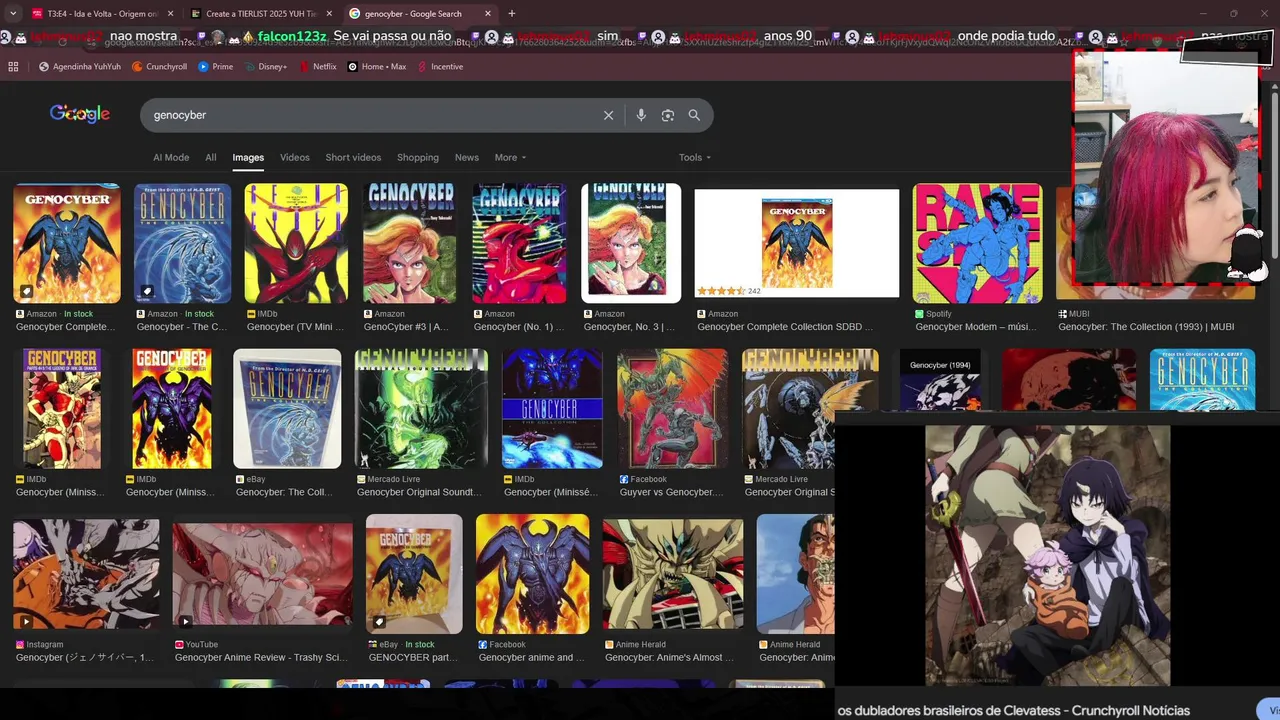This screenshot has width=1280, height=720.
Task: Open the apps grid in bookmarks bar
Action: [x=13, y=67]
